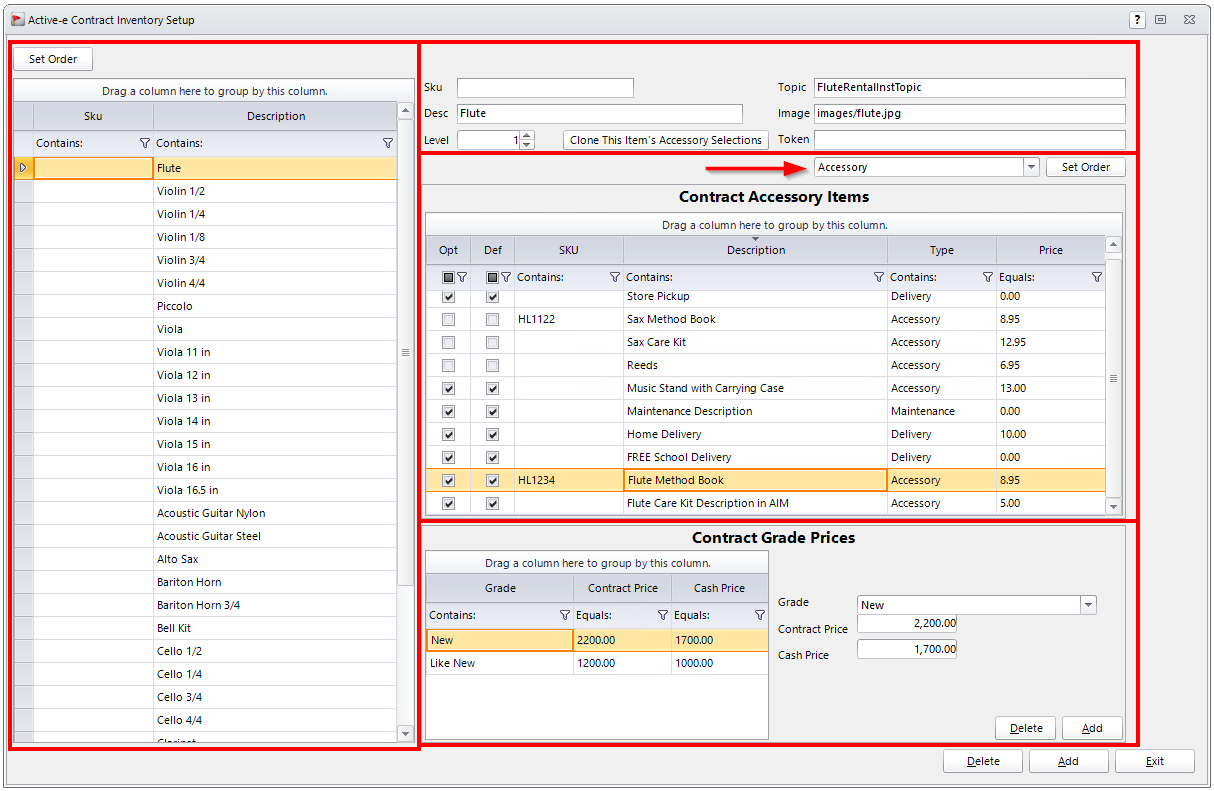Click the Opt column filter funnel icon
Image resolution: width=1214 pixels, height=791 pixels.
[462, 277]
